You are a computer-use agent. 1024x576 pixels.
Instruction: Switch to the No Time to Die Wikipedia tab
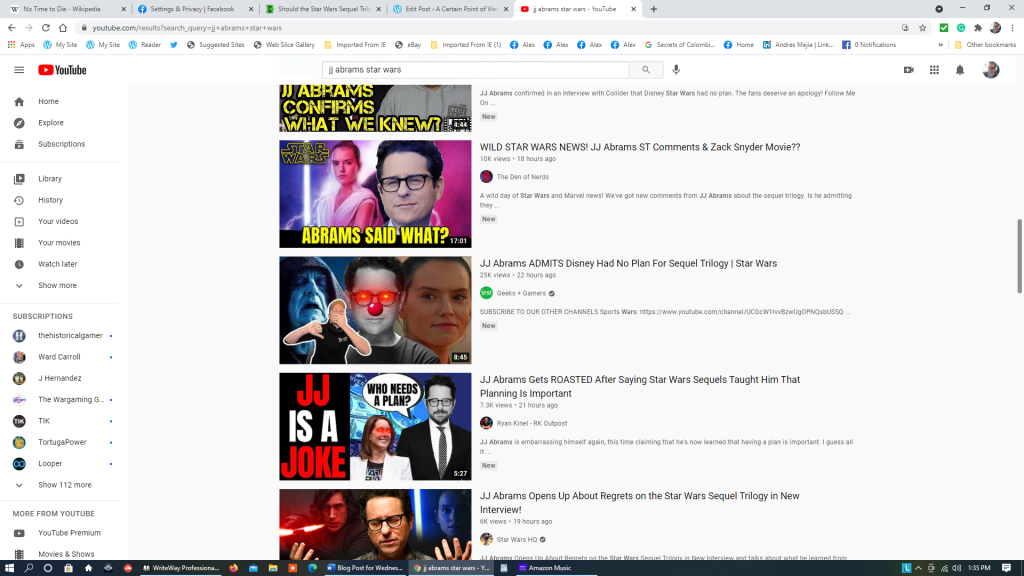tap(66, 9)
